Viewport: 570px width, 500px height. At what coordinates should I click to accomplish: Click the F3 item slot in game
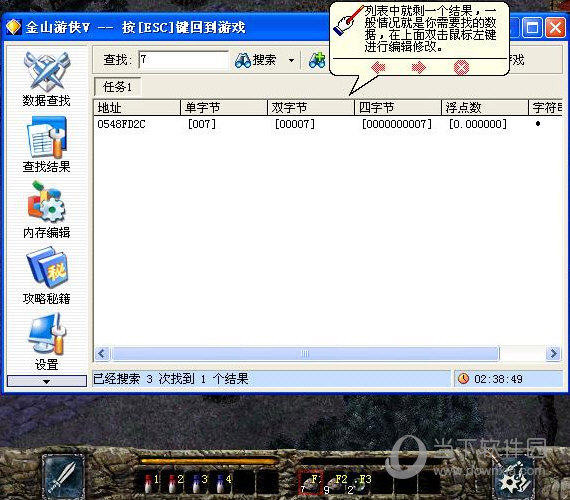click(359, 483)
